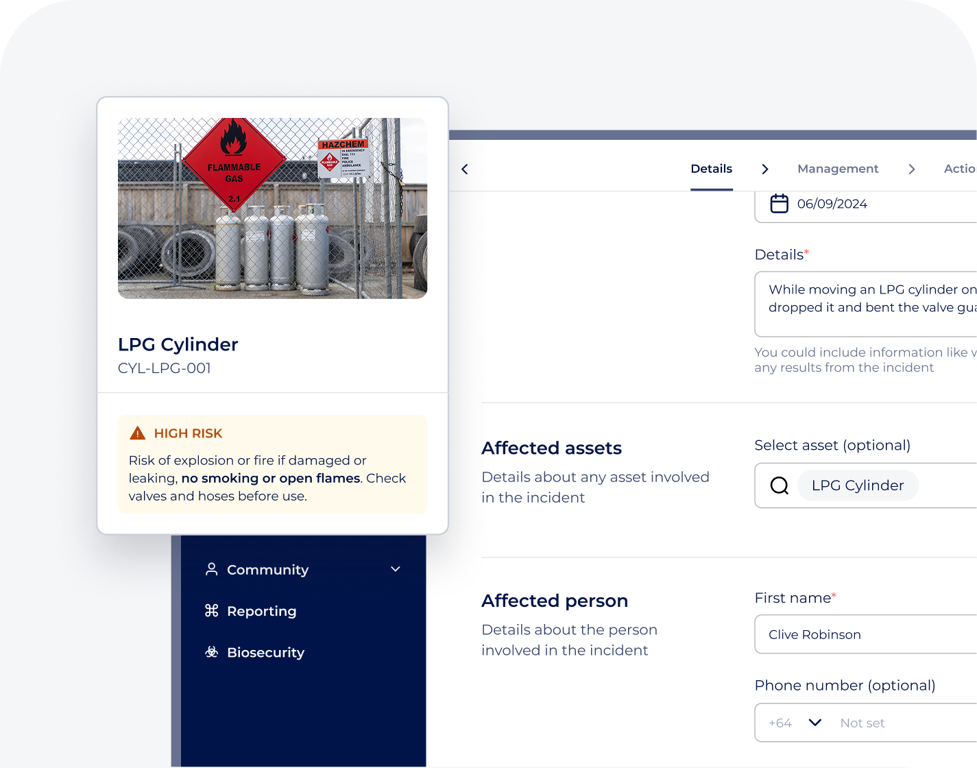977x768 pixels.
Task: Collapse the Community navigation section
Action: (394, 569)
